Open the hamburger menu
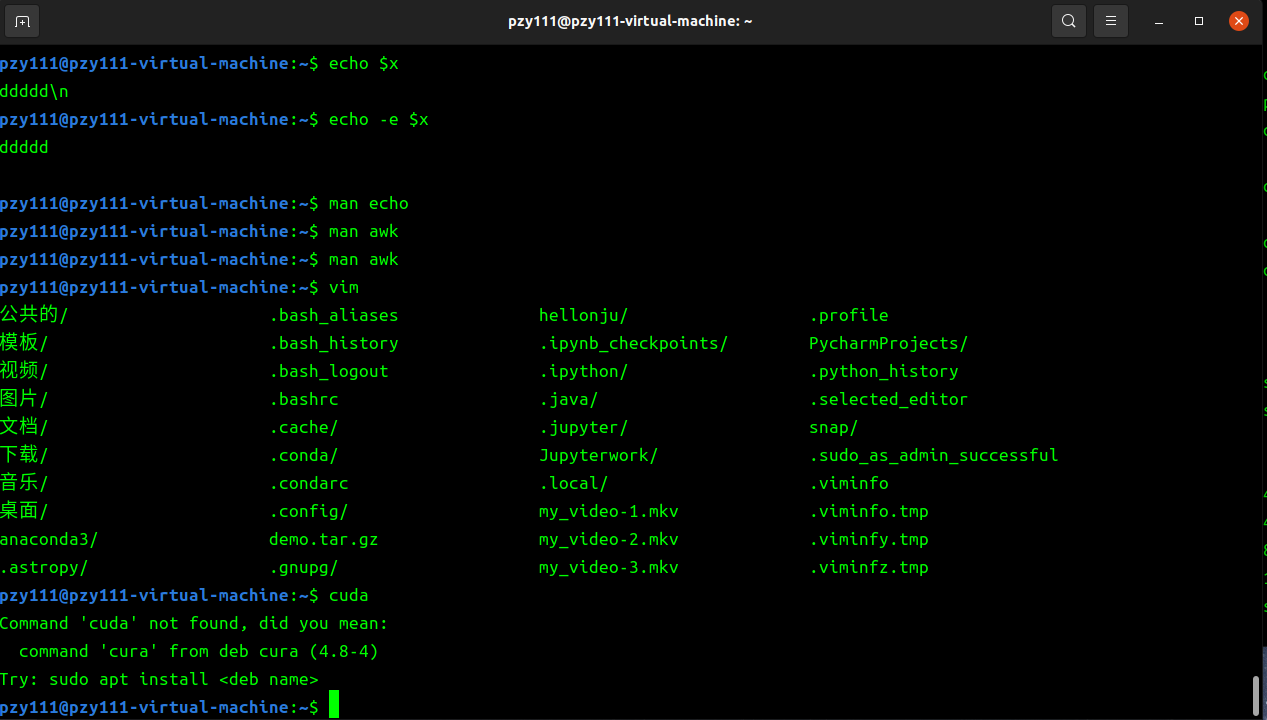This screenshot has height=720, width=1267. coord(1111,21)
